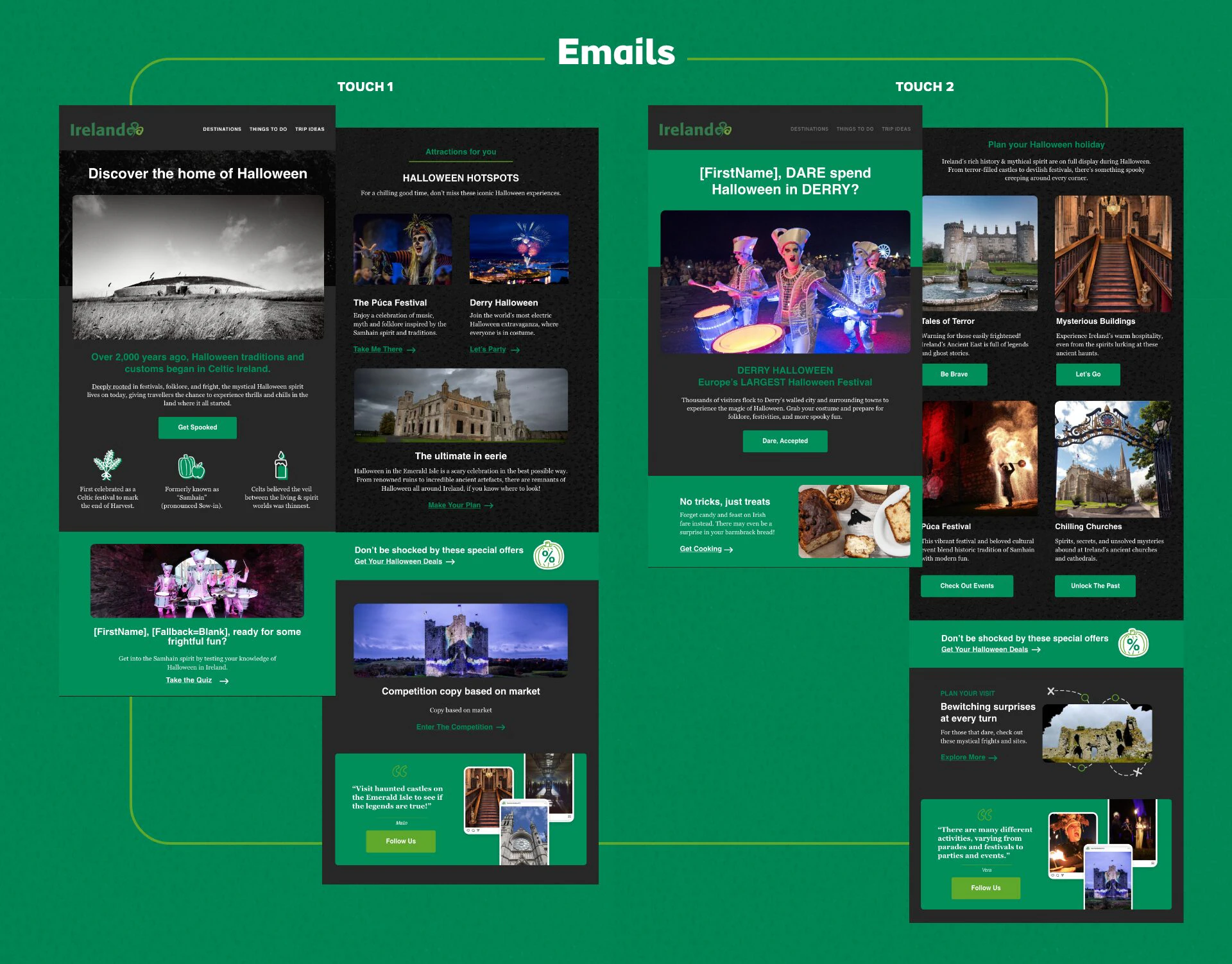Click the Check Out Events button

click(x=967, y=586)
